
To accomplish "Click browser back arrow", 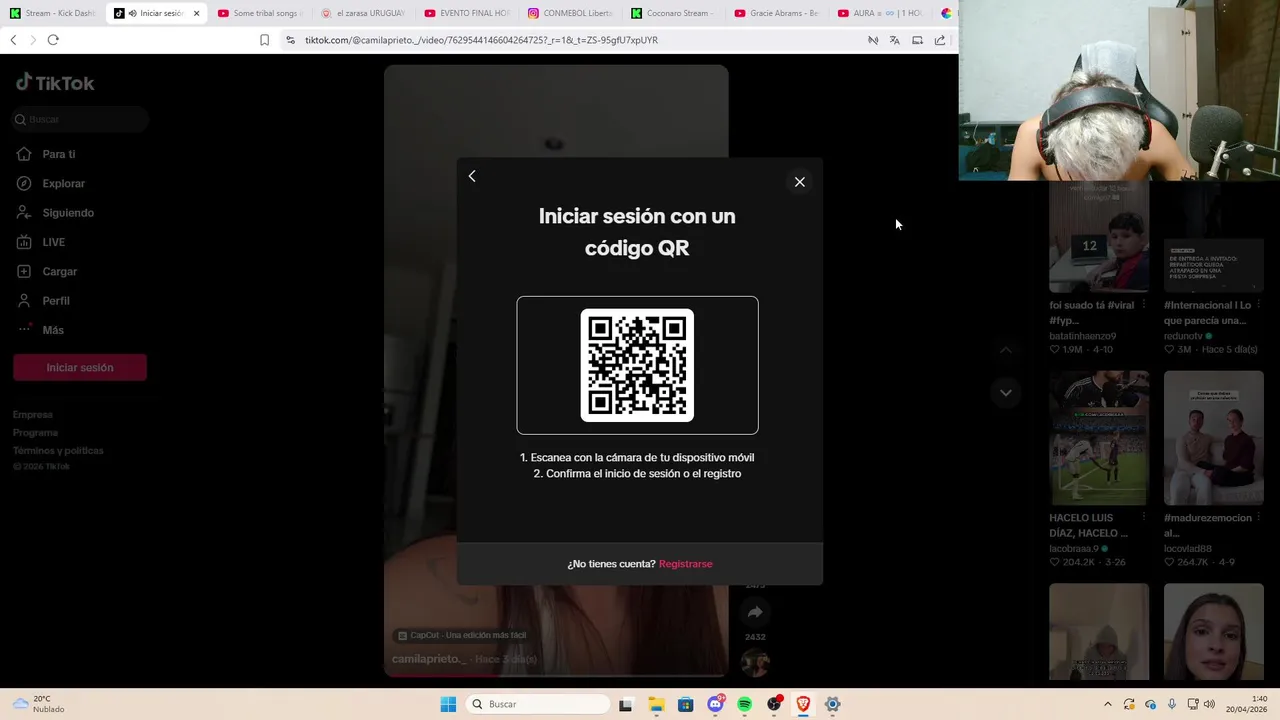I will pos(13,40).
